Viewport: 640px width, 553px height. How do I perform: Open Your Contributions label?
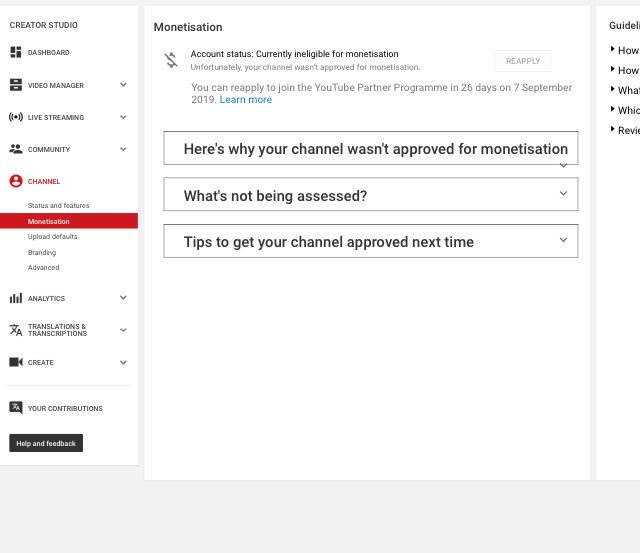[x=65, y=408]
